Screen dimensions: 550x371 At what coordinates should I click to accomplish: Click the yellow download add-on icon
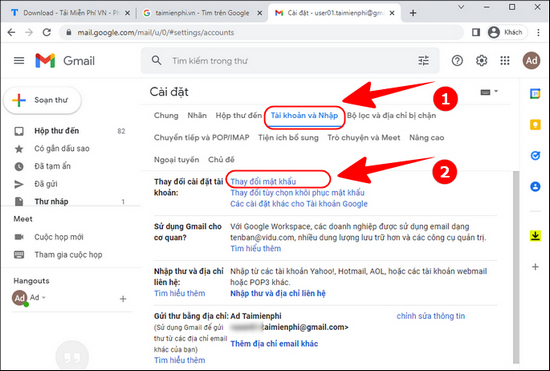click(x=535, y=236)
